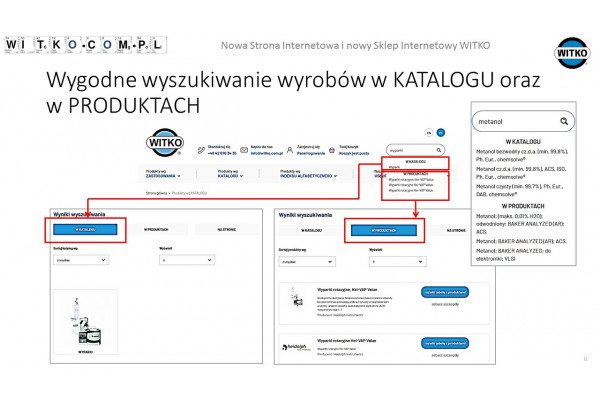Select Metanol cz.d.a. (min. 99,8%) ACS, ISO suggestion
This screenshot has width=600, height=400.
pyautogui.click(x=521, y=173)
